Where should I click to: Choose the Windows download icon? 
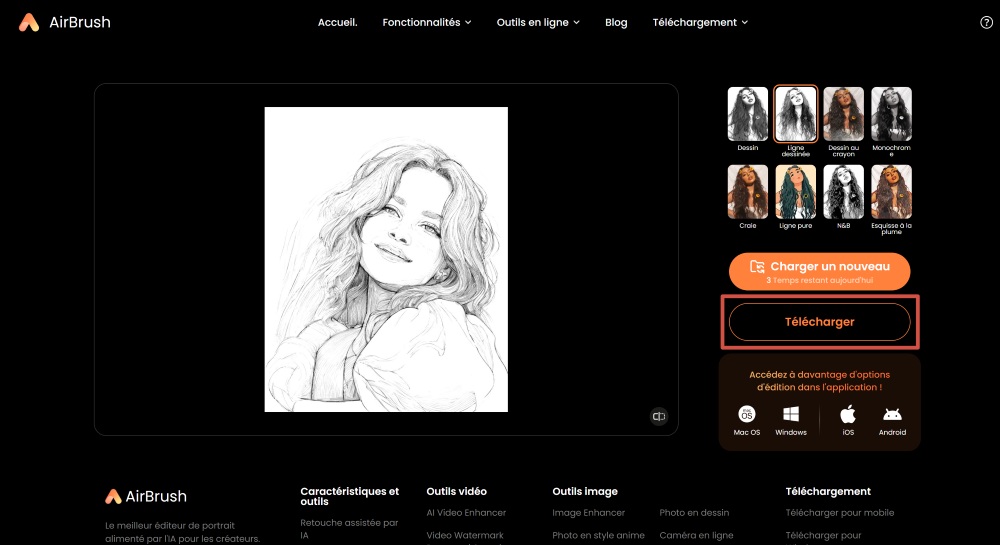(x=790, y=414)
